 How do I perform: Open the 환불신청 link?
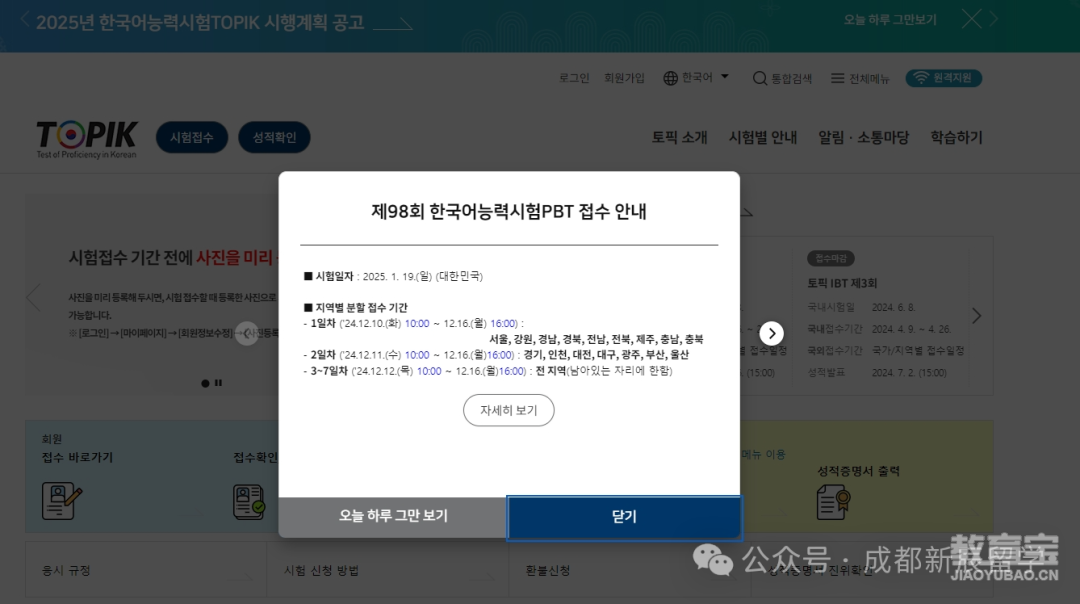548,570
